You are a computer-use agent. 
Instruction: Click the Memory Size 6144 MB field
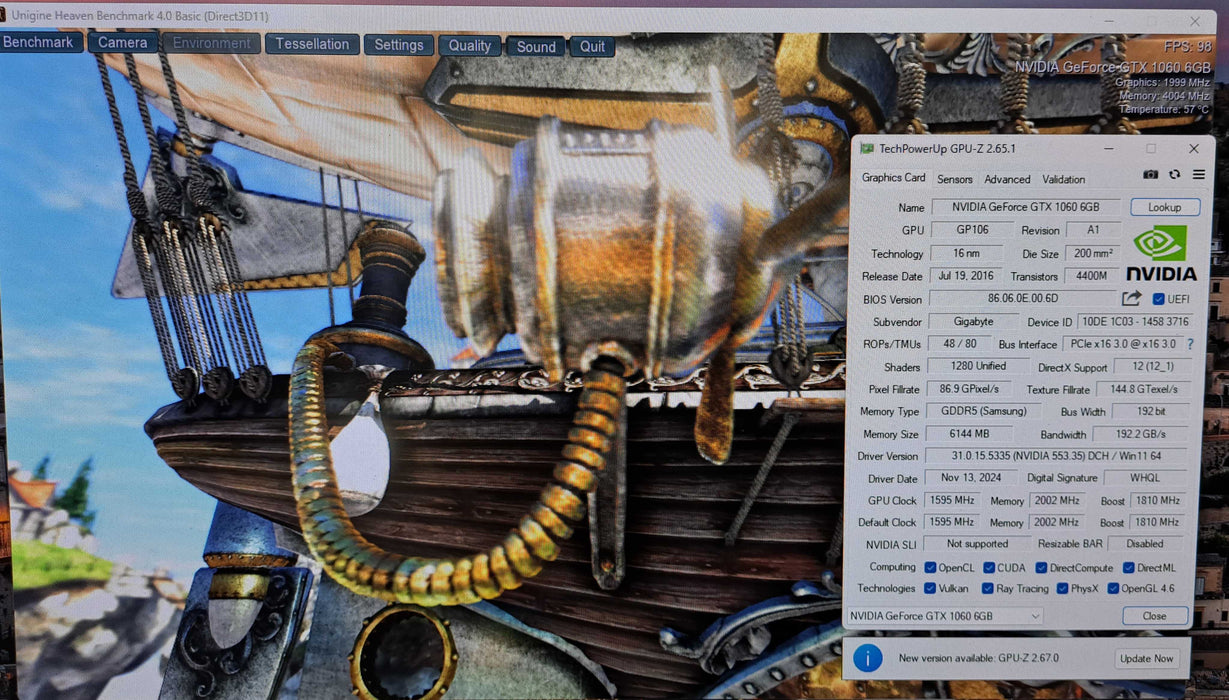968,434
